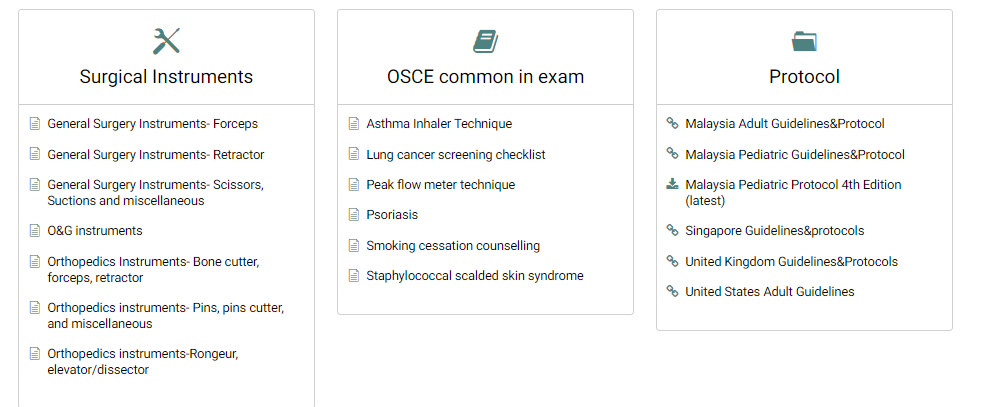Click the folder icon above Protocol heading
Screen dimensions: 987x407
click(804, 42)
